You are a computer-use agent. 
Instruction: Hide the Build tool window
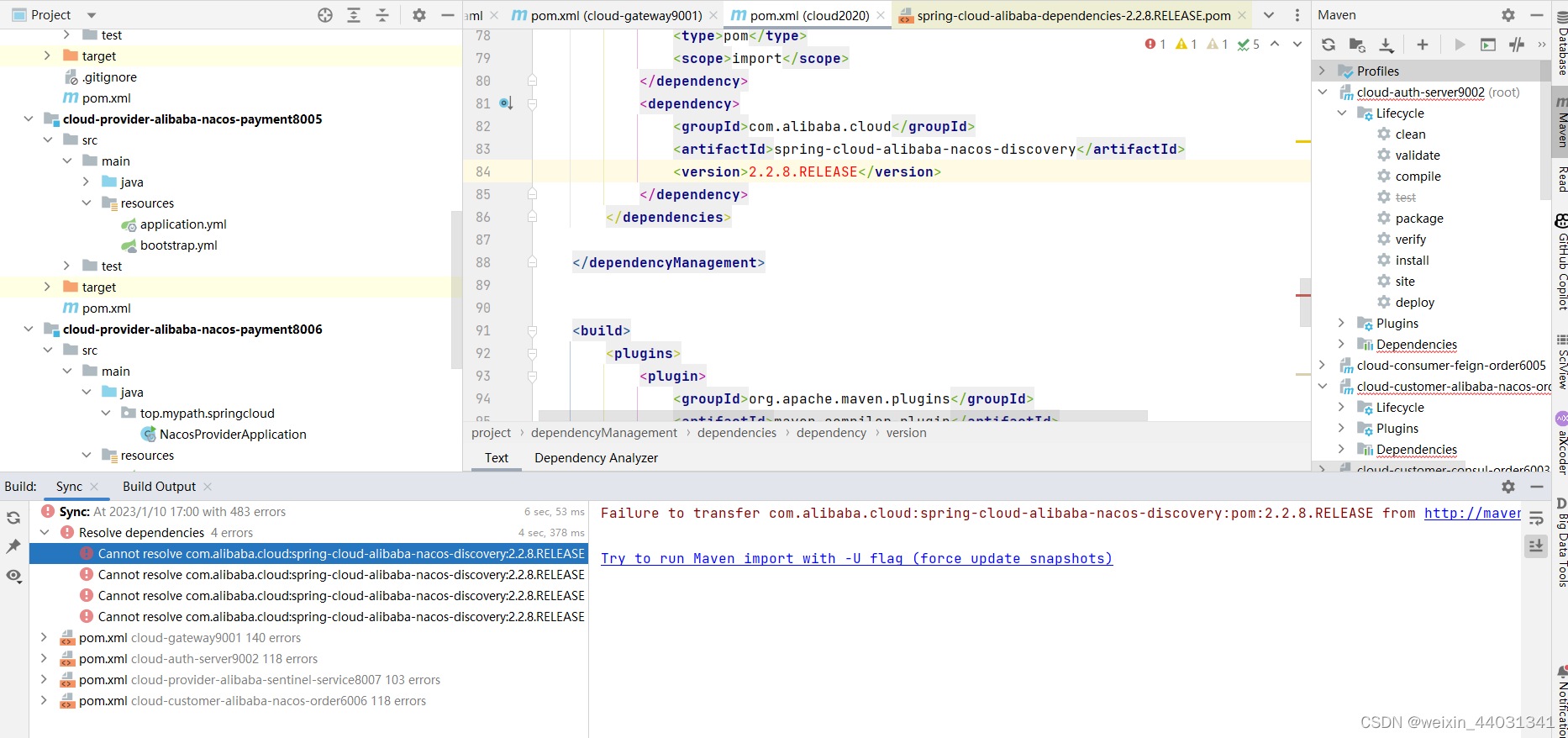(x=1537, y=487)
